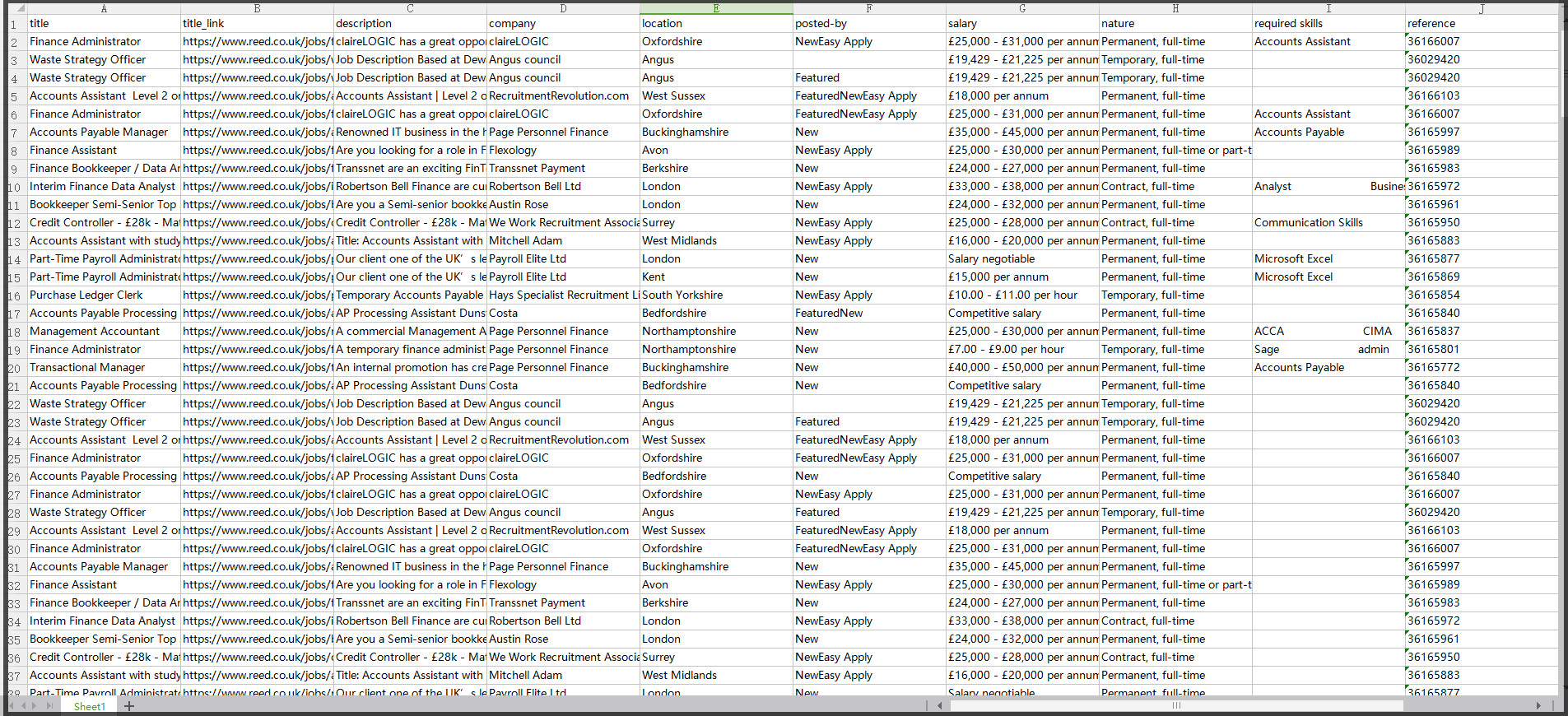Select highlighted column E header
The height and width of the screenshot is (716, 1568).
point(716,8)
